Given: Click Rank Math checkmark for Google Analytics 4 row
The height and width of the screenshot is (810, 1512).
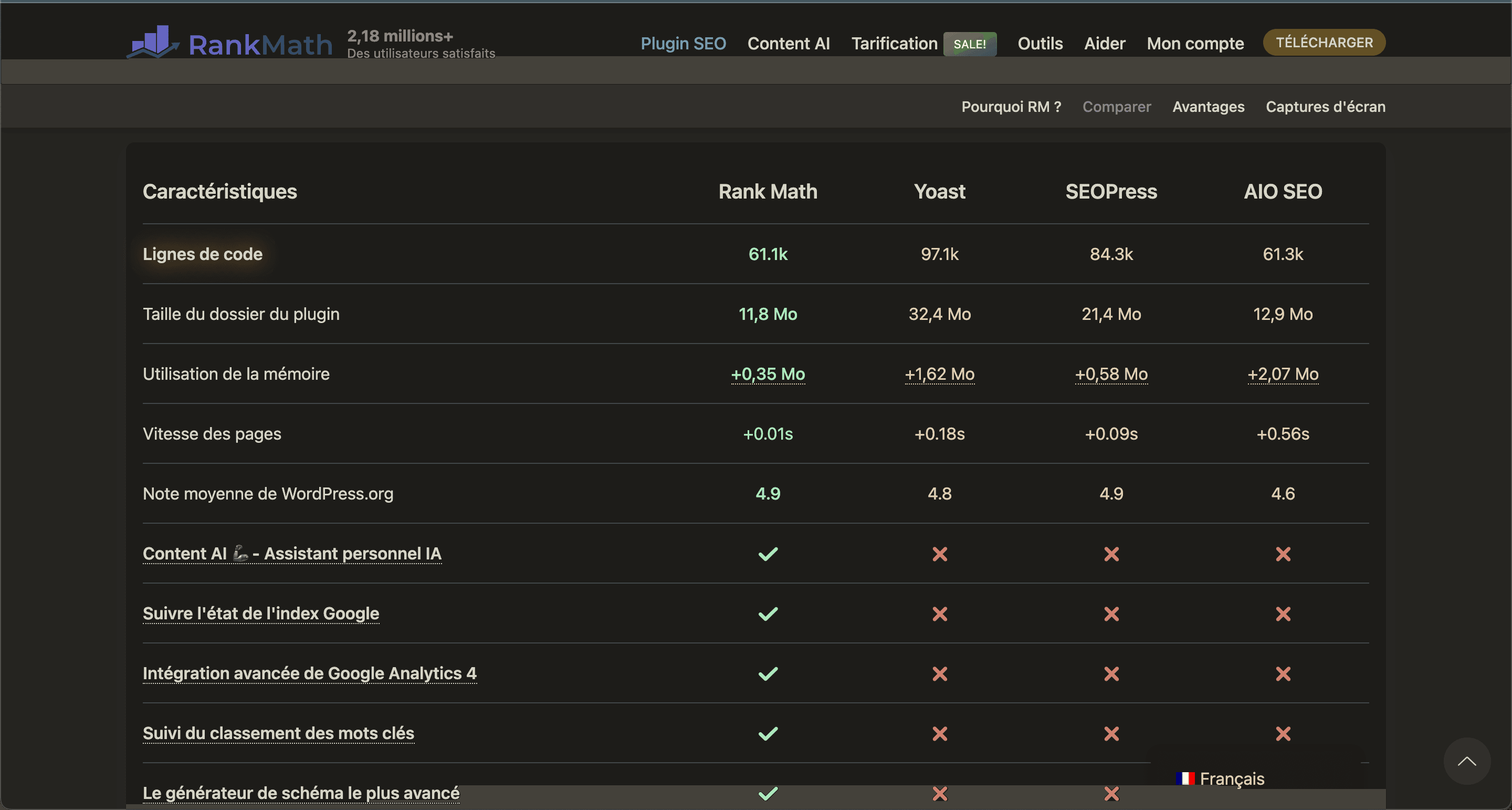Looking at the screenshot, I should [x=768, y=674].
